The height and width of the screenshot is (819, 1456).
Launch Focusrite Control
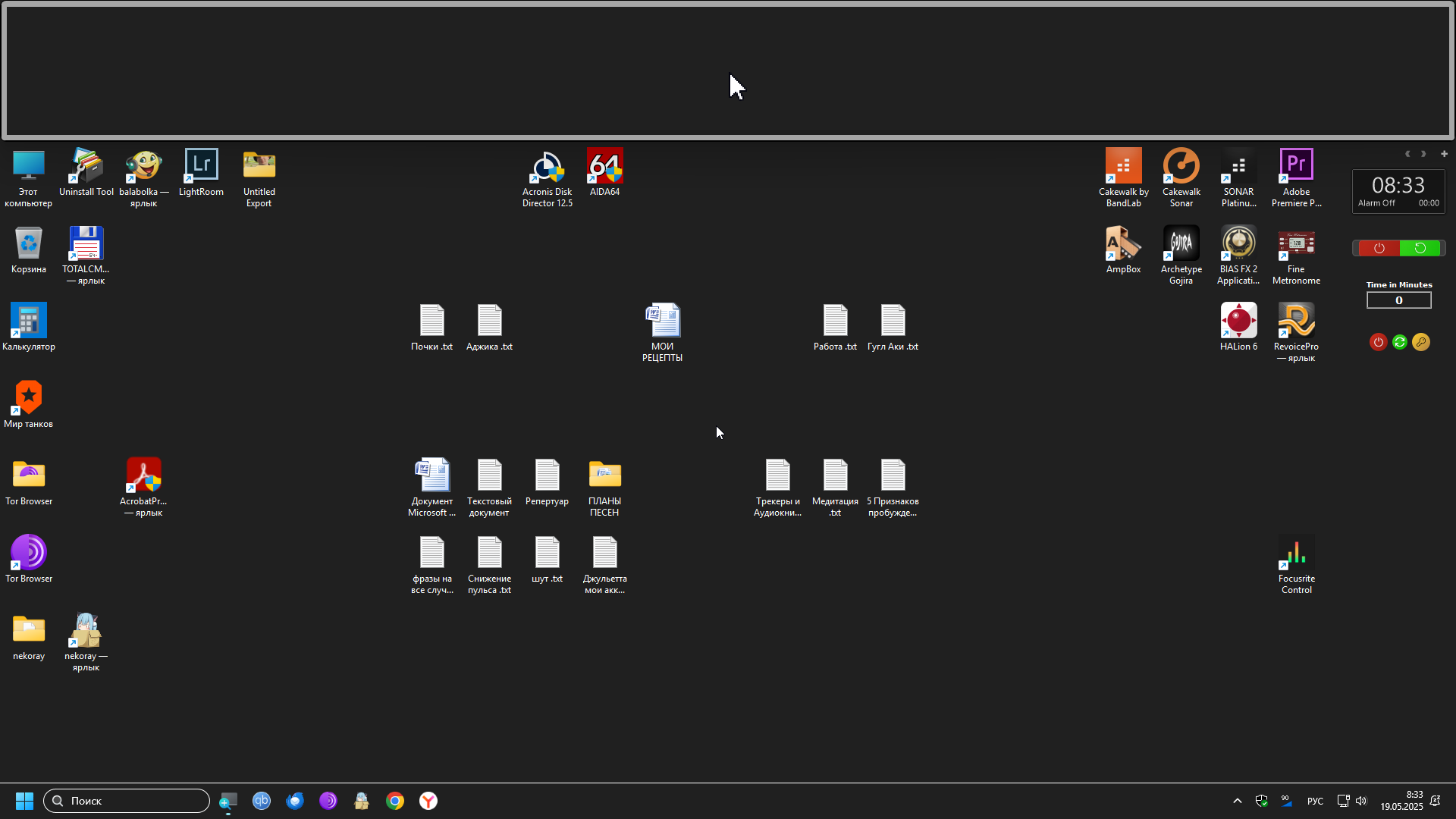tap(1296, 564)
